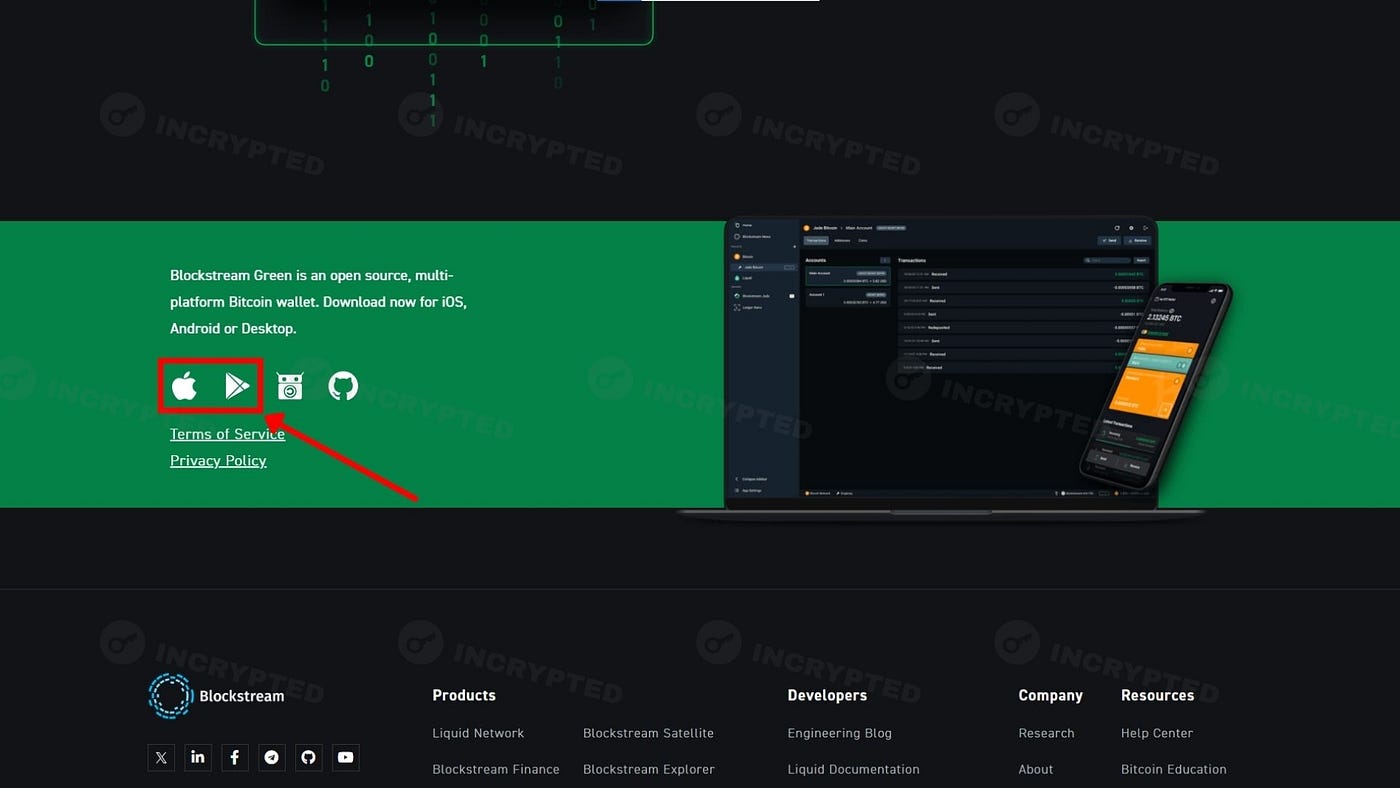This screenshot has height=788, width=1400.
Task: Click the Developers footer heading
Action: [x=827, y=695]
